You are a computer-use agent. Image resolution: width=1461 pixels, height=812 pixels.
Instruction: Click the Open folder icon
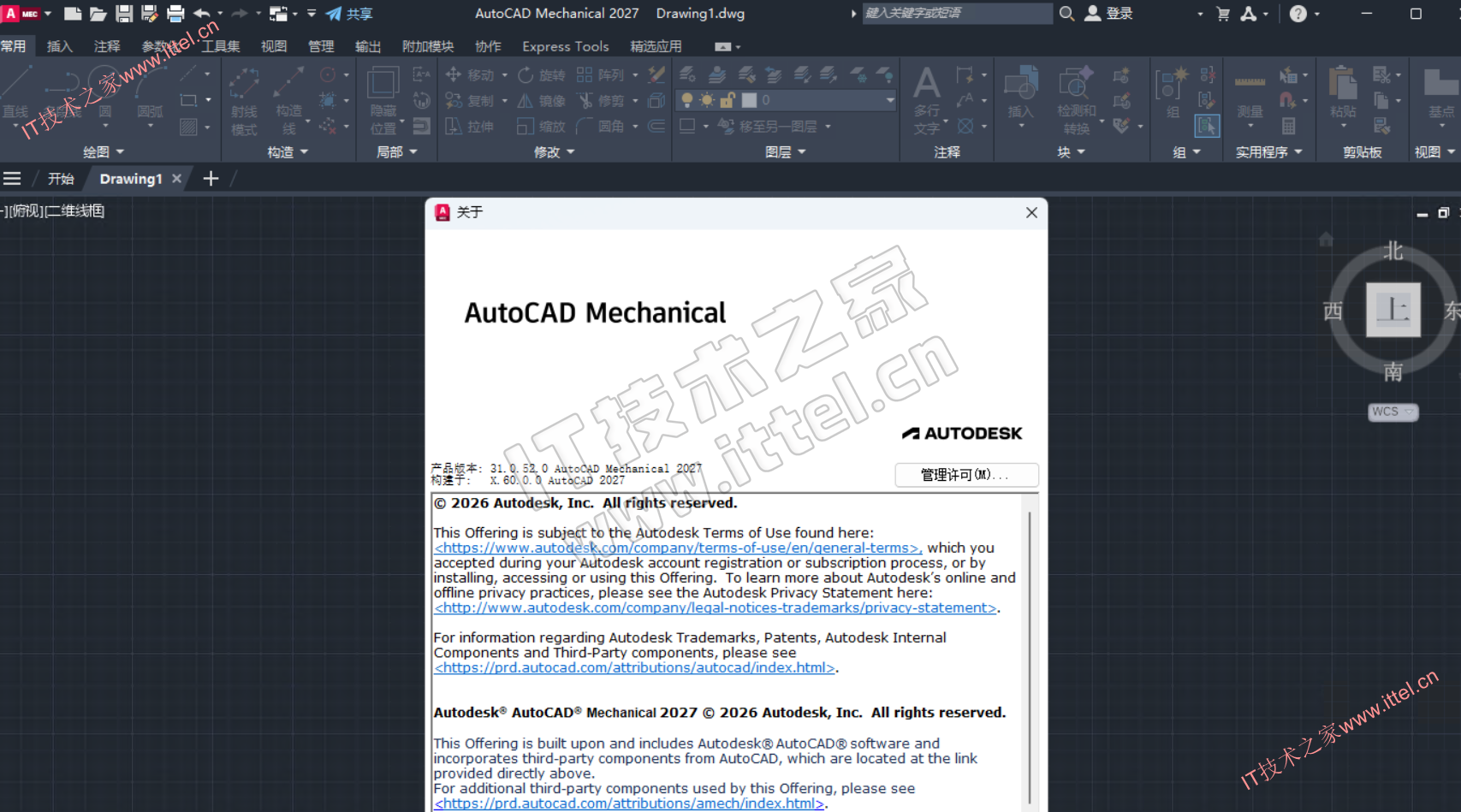click(x=98, y=14)
